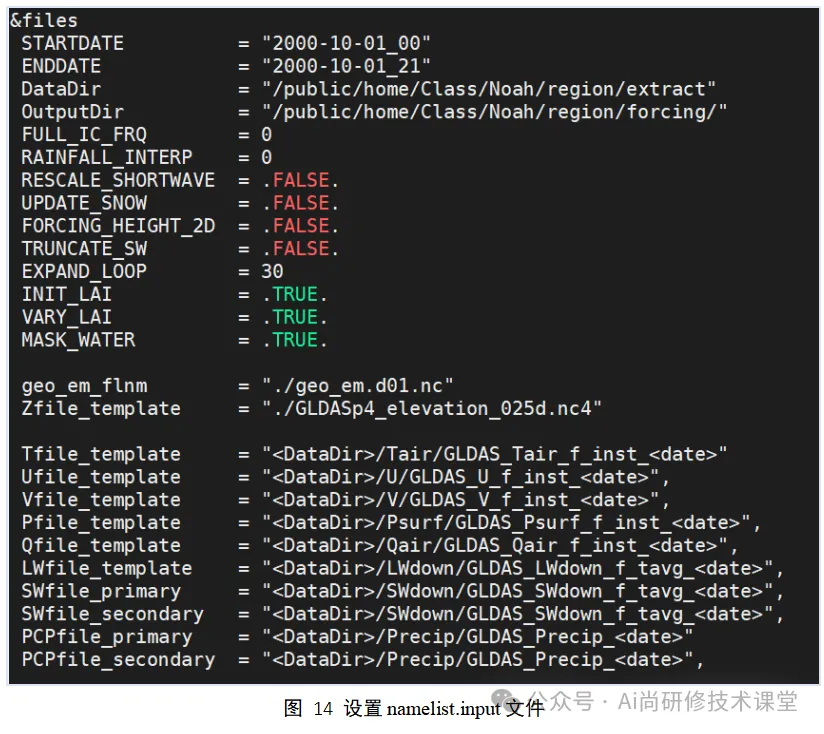Click the MASK_WATER .TRUE. value
Viewport: 824px width, 734px height.
295,340
